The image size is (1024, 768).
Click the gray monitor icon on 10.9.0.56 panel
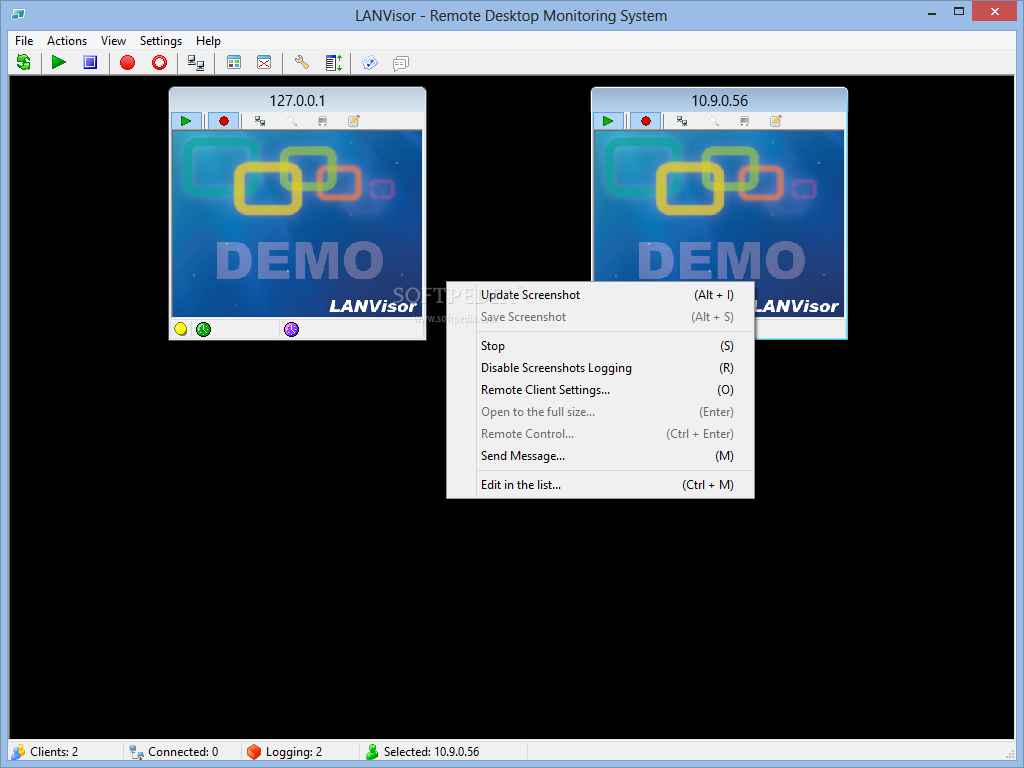(x=744, y=121)
